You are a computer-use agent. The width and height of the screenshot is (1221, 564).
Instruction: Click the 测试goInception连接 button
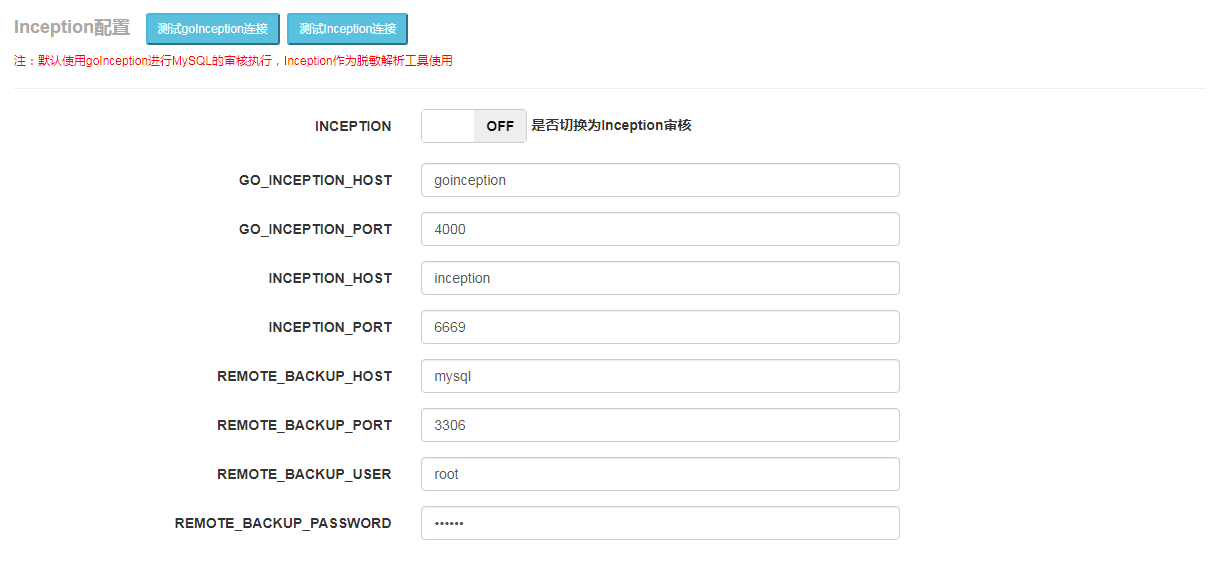pyautogui.click(x=213, y=29)
